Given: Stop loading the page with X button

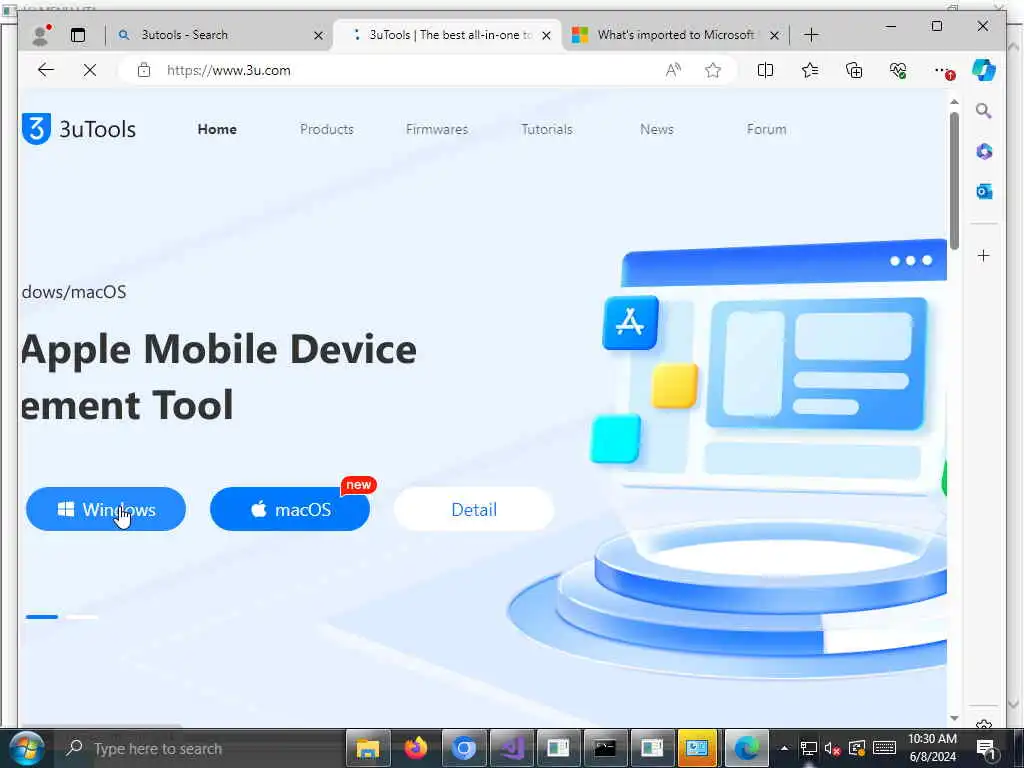Looking at the screenshot, I should [x=90, y=70].
